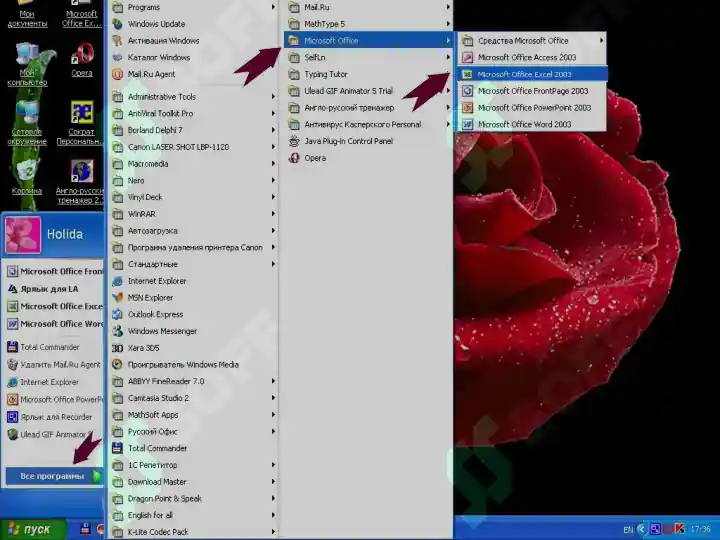
Task: Open the Microsoft Office folder menu
Action: point(368,41)
